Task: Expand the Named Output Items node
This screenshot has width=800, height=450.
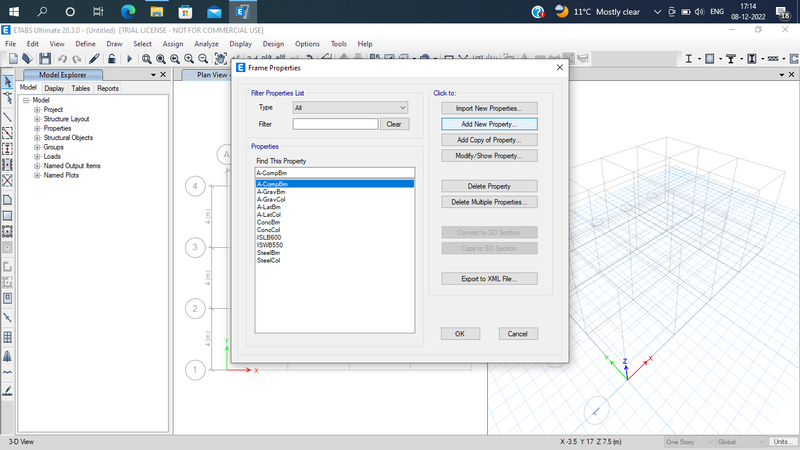Action: coord(37,166)
